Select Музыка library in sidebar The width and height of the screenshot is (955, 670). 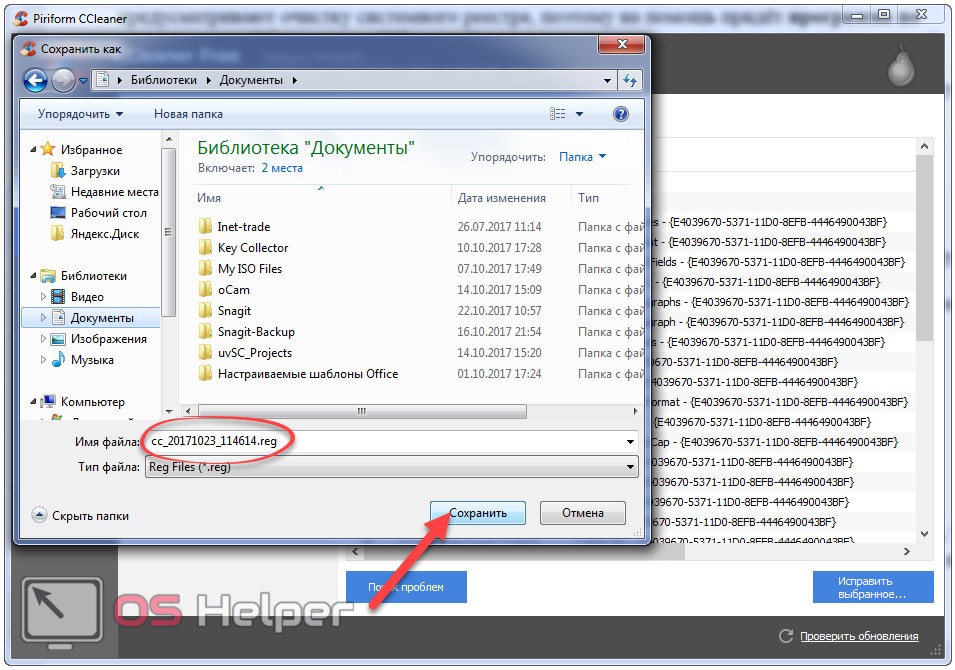point(92,360)
